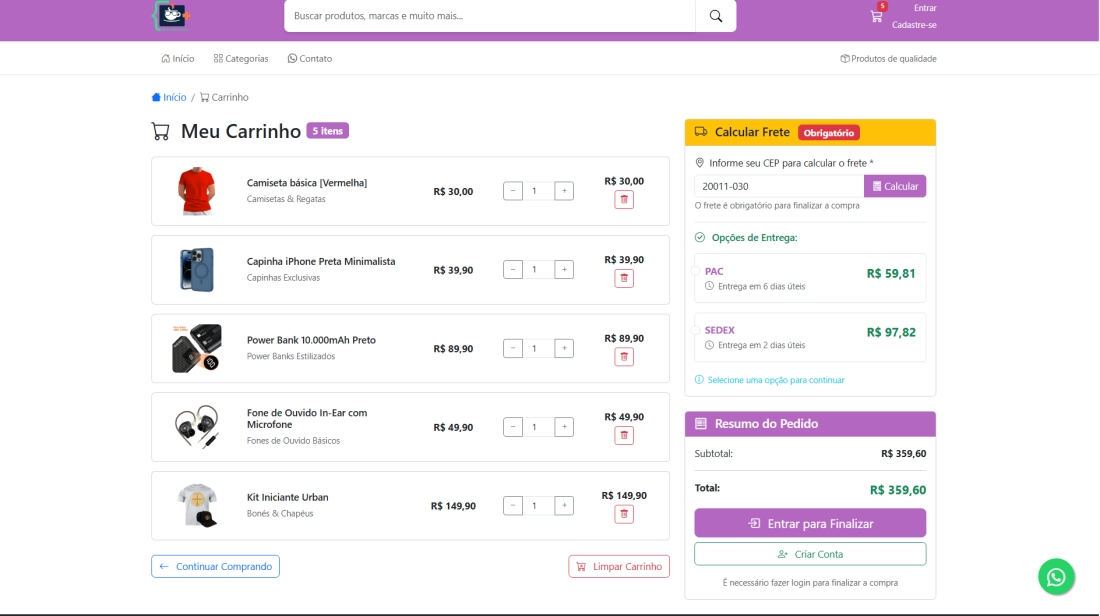The image size is (1100, 616).
Task: Select the SEDEX delivery option
Action: 810,335
